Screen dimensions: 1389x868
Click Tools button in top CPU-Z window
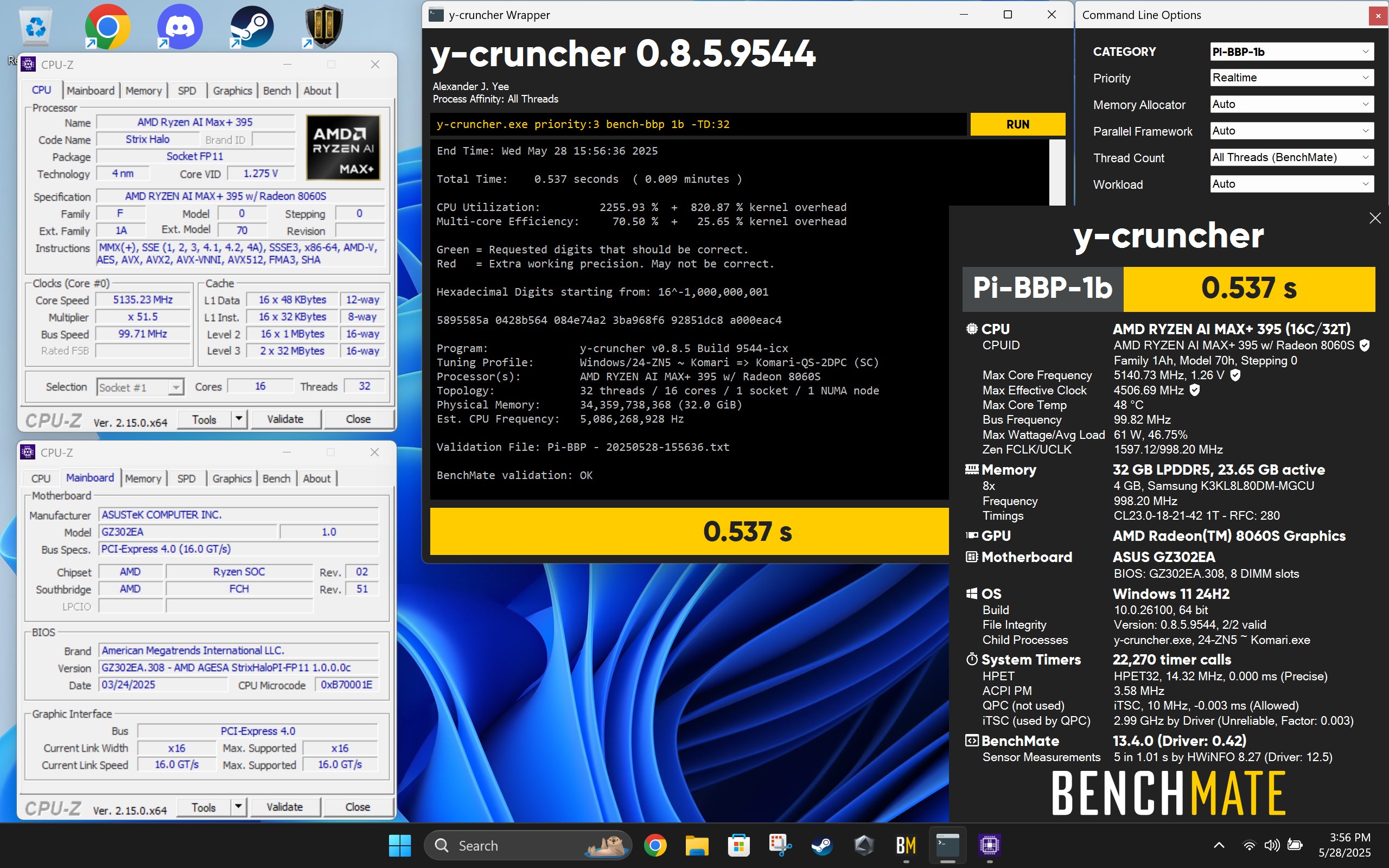point(205,419)
